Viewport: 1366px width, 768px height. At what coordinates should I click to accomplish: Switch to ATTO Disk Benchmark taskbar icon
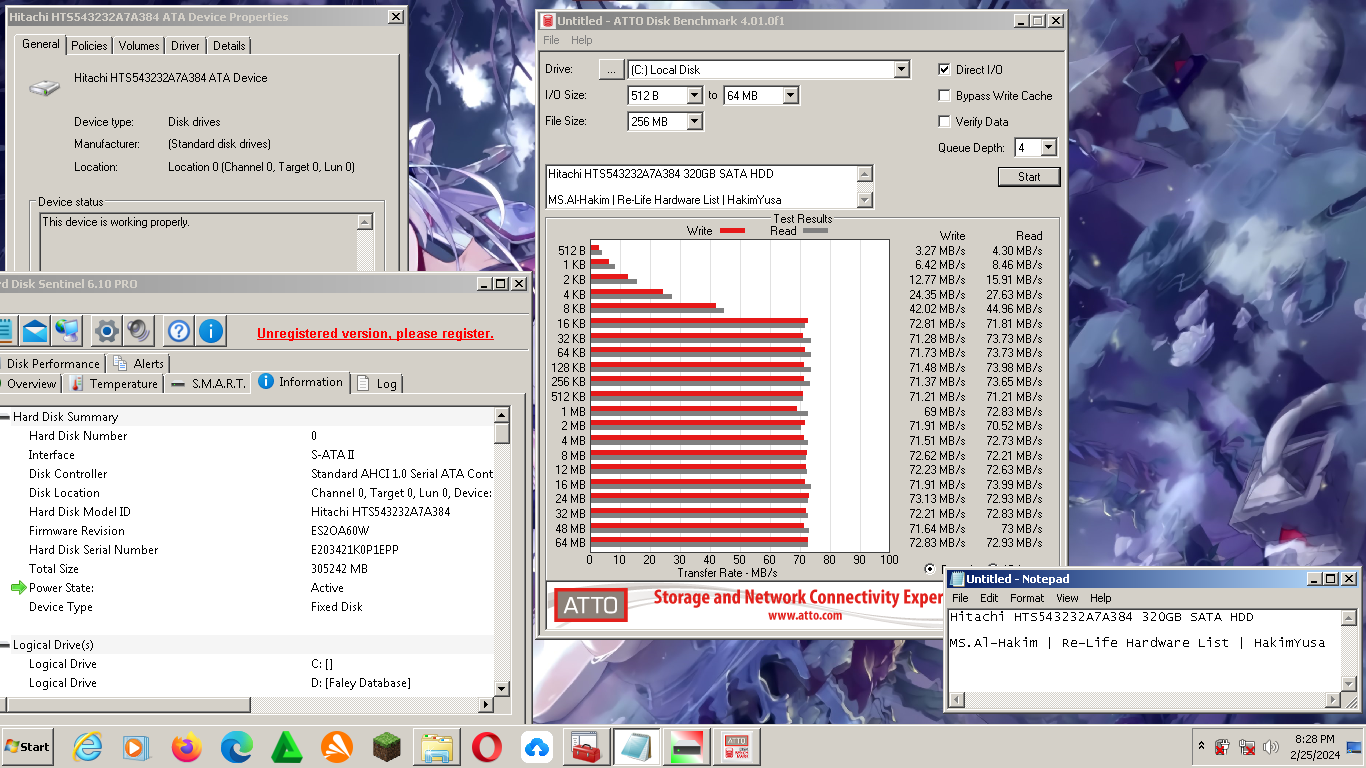point(736,747)
